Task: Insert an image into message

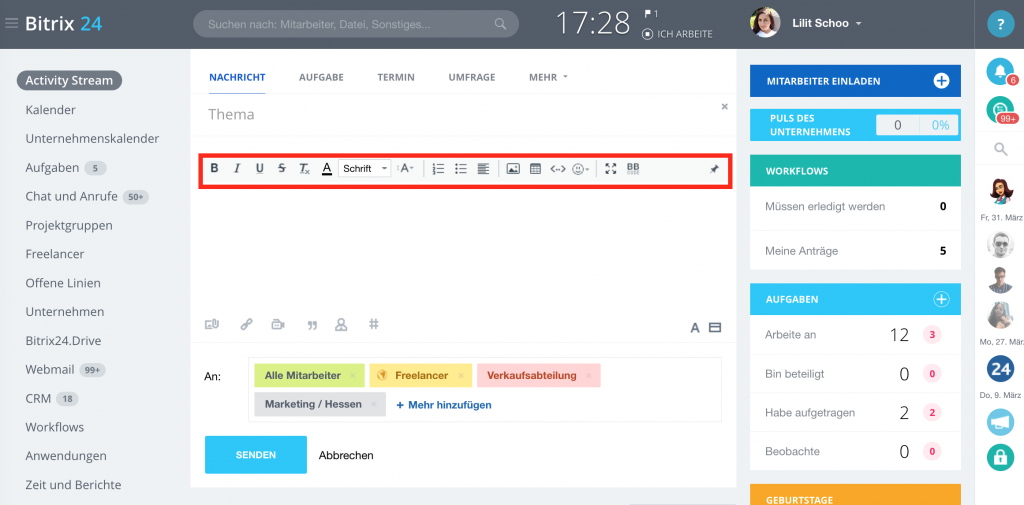Action: click(x=513, y=169)
